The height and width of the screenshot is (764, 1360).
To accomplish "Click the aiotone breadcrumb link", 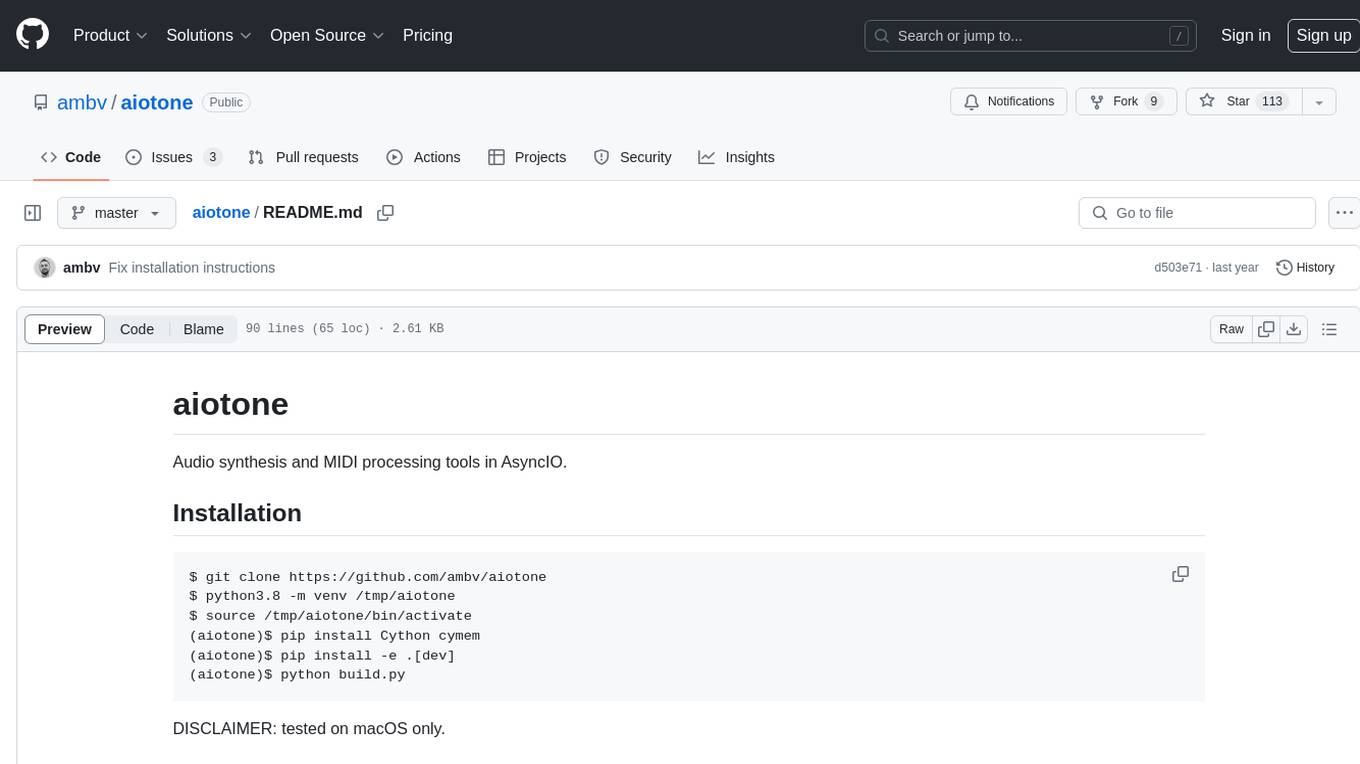I will 221,213.
